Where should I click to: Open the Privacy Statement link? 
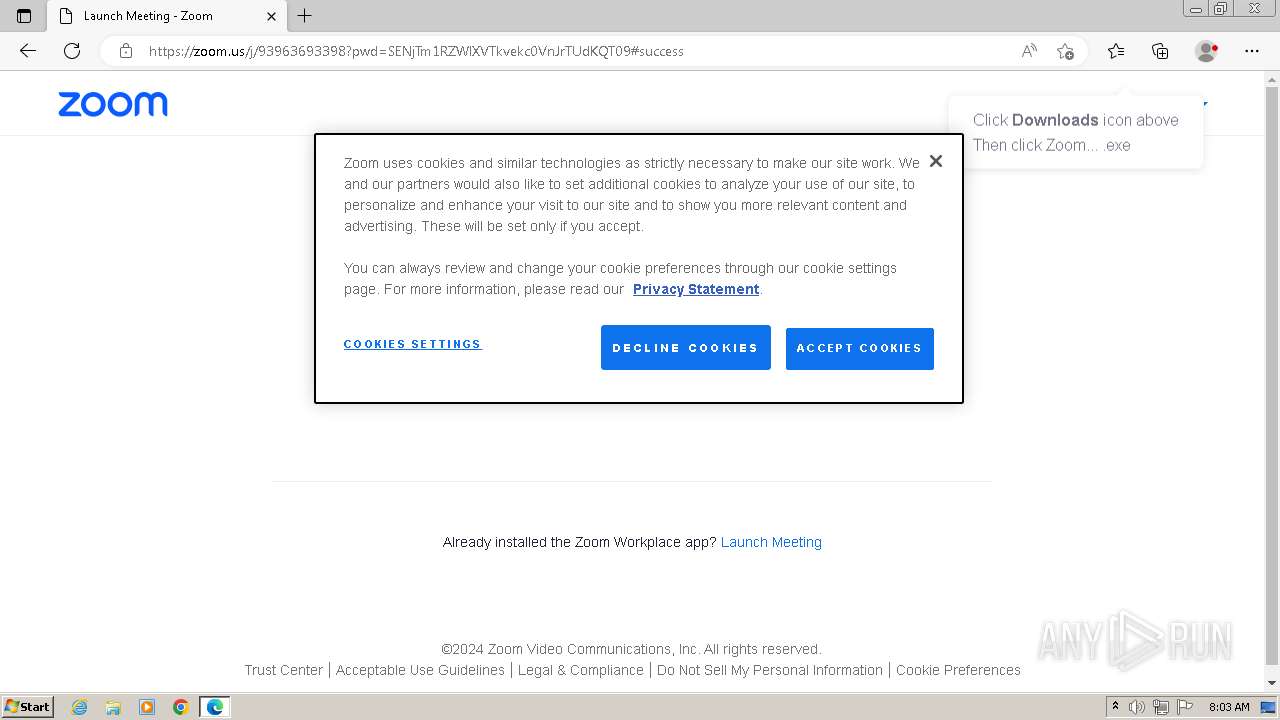696,289
